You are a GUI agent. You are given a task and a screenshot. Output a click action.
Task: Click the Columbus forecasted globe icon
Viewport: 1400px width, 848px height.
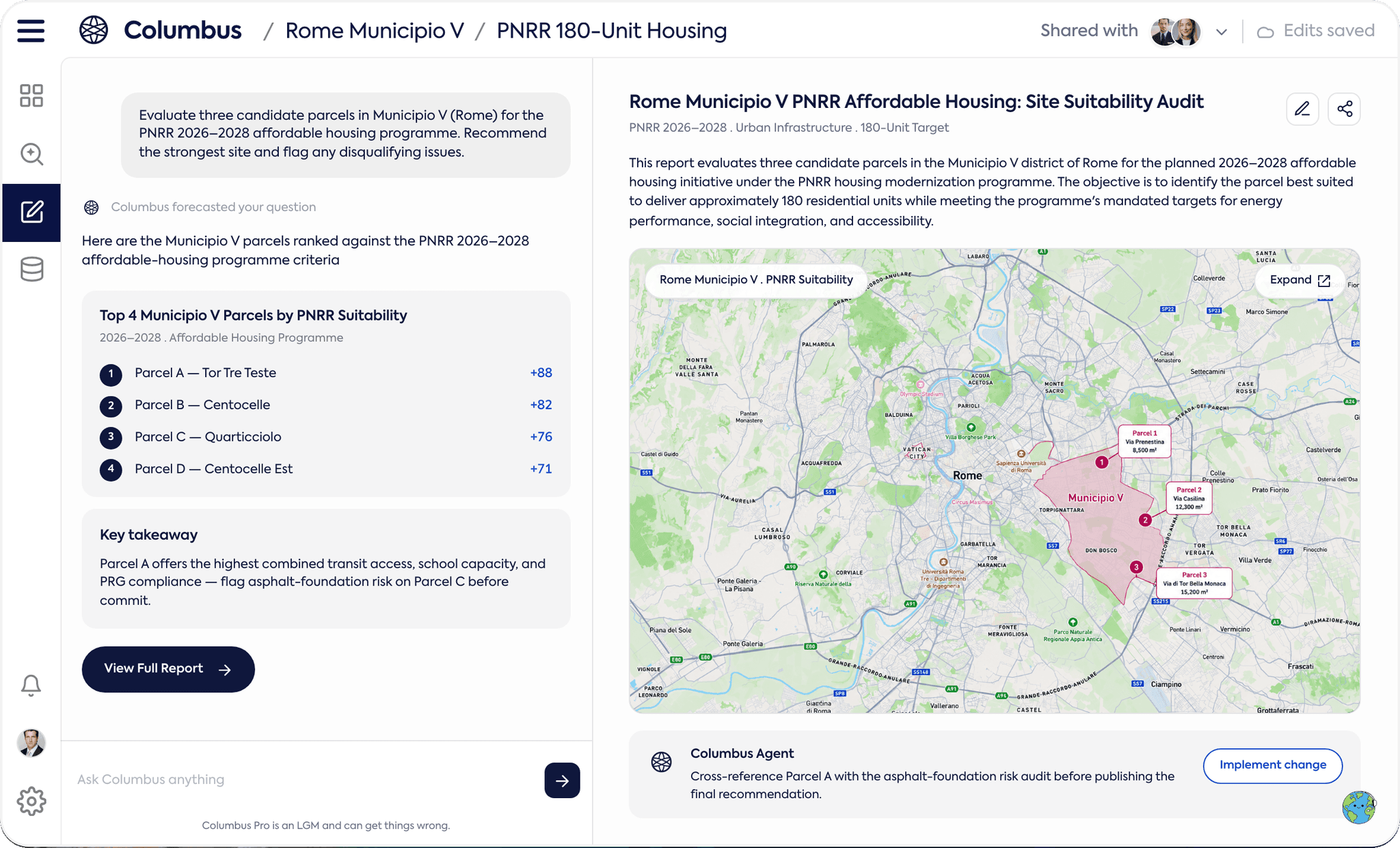coord(92,207)
